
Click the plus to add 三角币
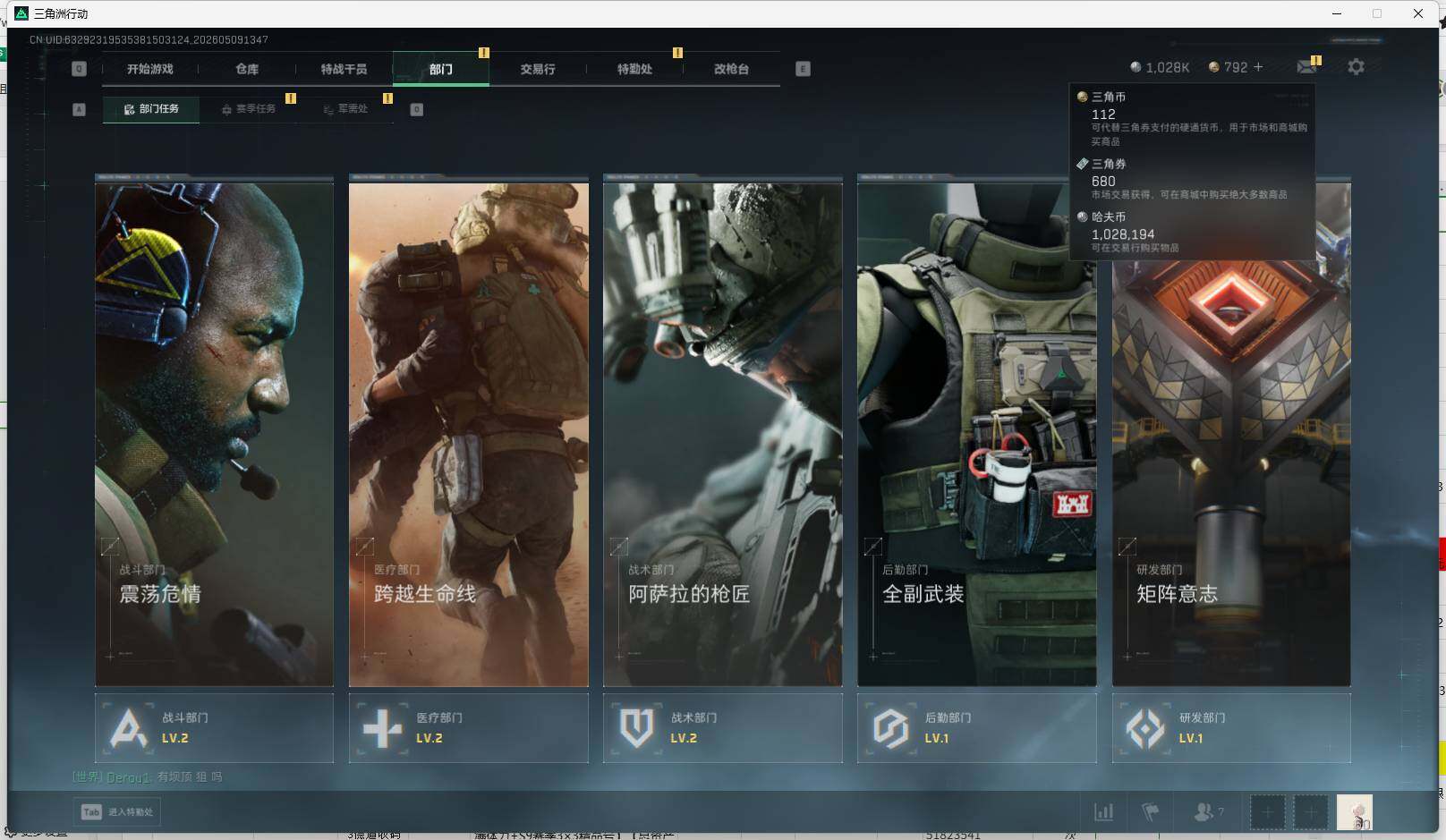(1258, 67)
